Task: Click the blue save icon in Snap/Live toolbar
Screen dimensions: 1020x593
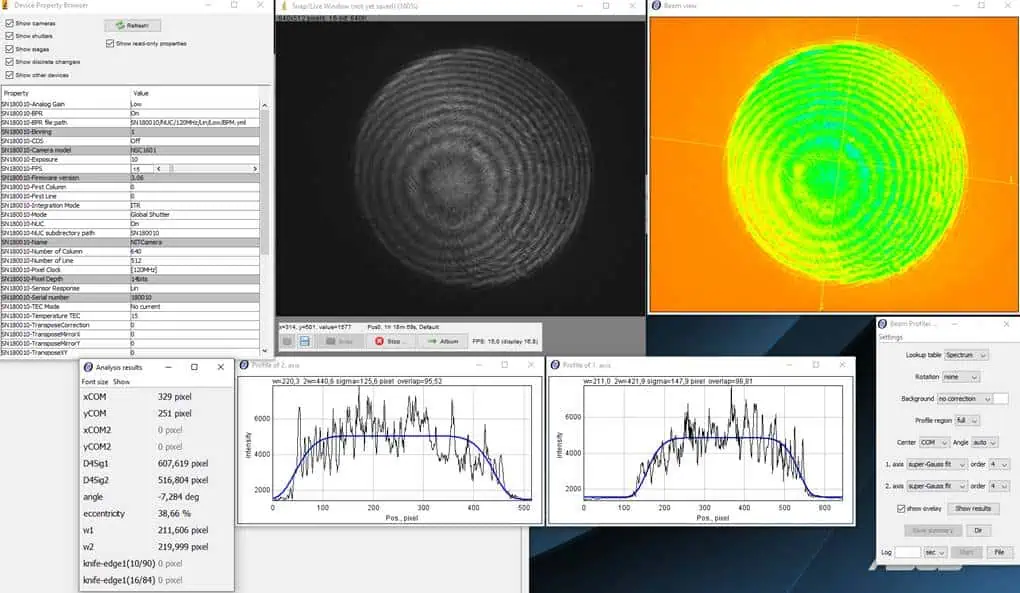Action: 304,341
